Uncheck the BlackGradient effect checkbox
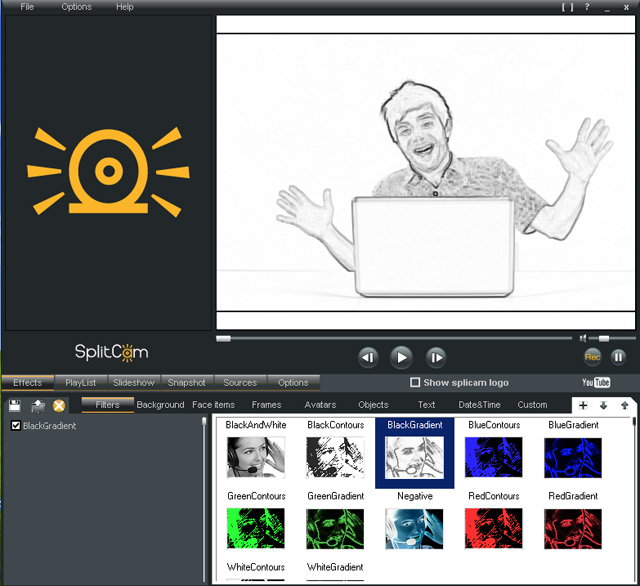 (x=15, y=426)
